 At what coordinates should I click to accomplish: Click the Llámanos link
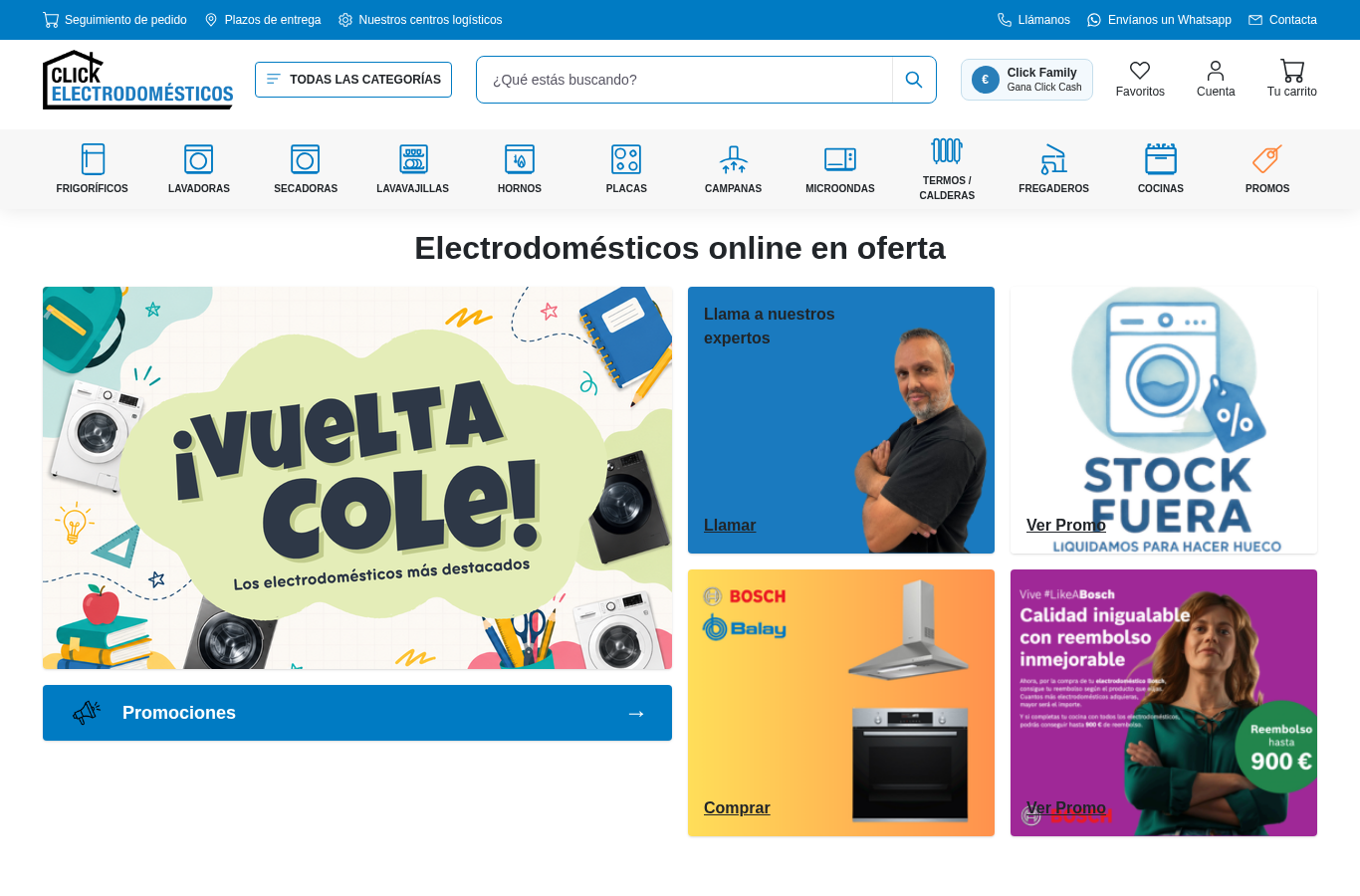click(x=1044, y=20)
